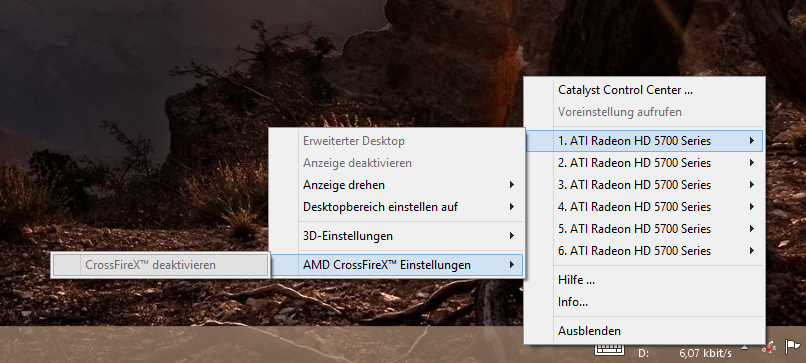806x363 pixels.
Task: Click the Info... menu entry
Action: click(645, 302)
